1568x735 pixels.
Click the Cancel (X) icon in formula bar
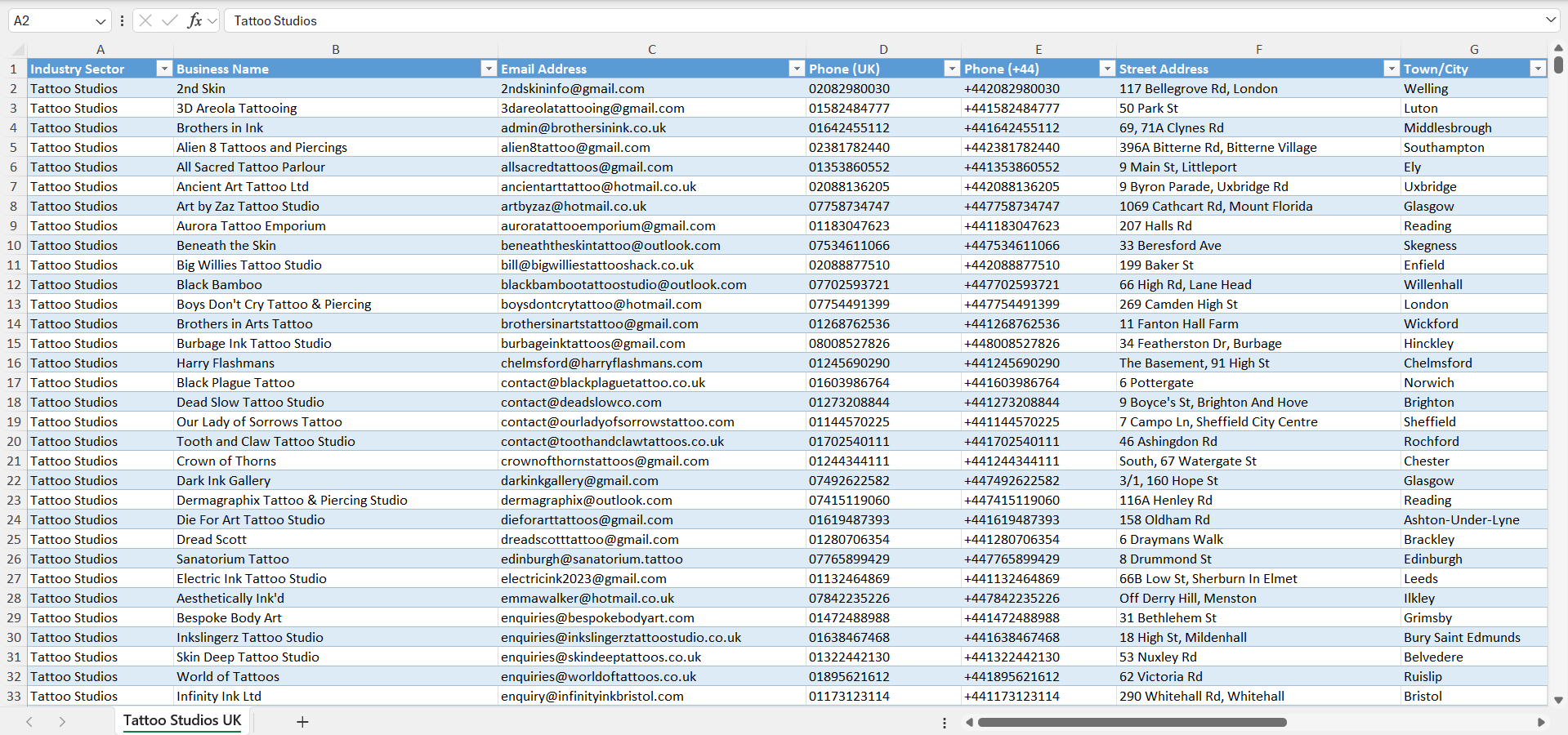coord(145,20)
